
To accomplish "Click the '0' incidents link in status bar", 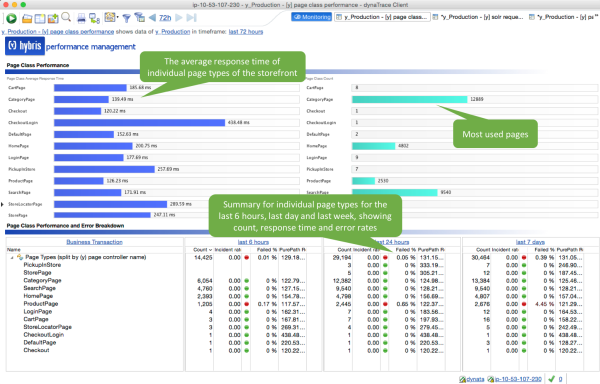I will click(x=560, y=379).
